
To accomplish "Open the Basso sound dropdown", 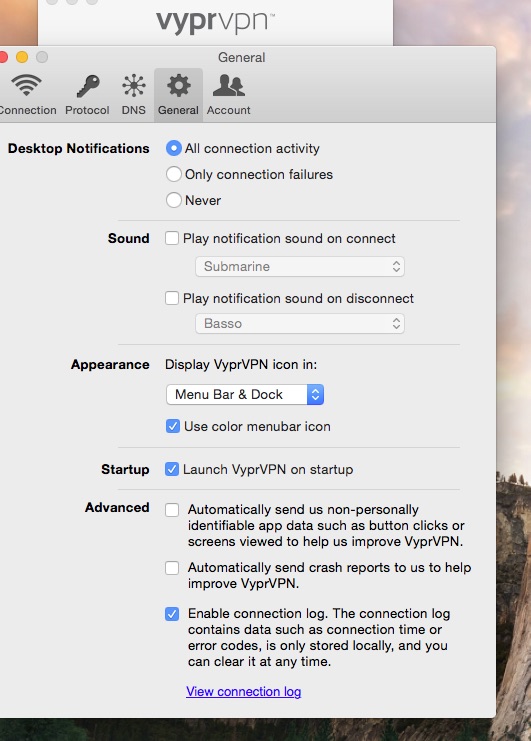I will click(x=300, y=324).
